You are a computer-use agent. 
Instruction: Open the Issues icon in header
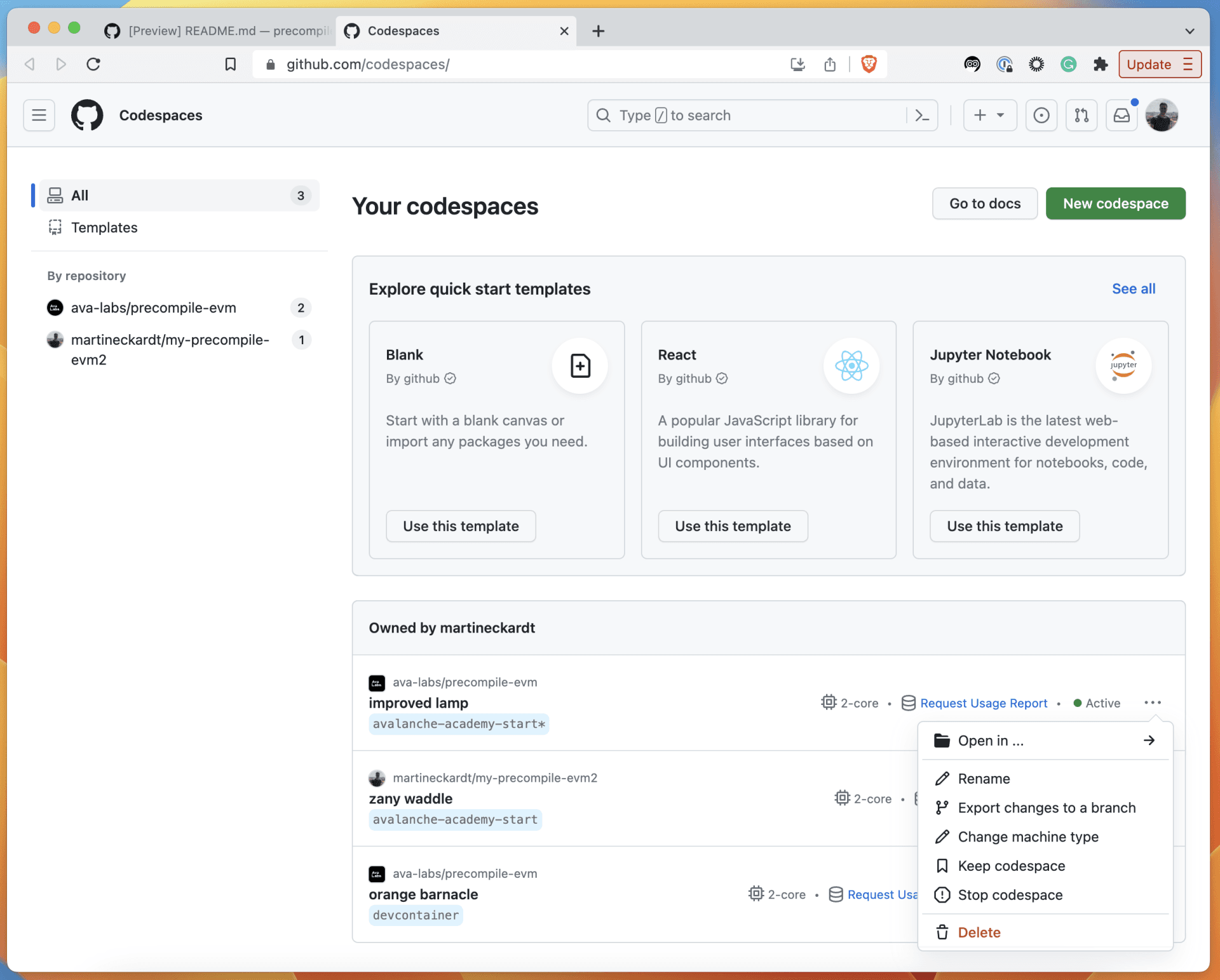click(1041, 115)
